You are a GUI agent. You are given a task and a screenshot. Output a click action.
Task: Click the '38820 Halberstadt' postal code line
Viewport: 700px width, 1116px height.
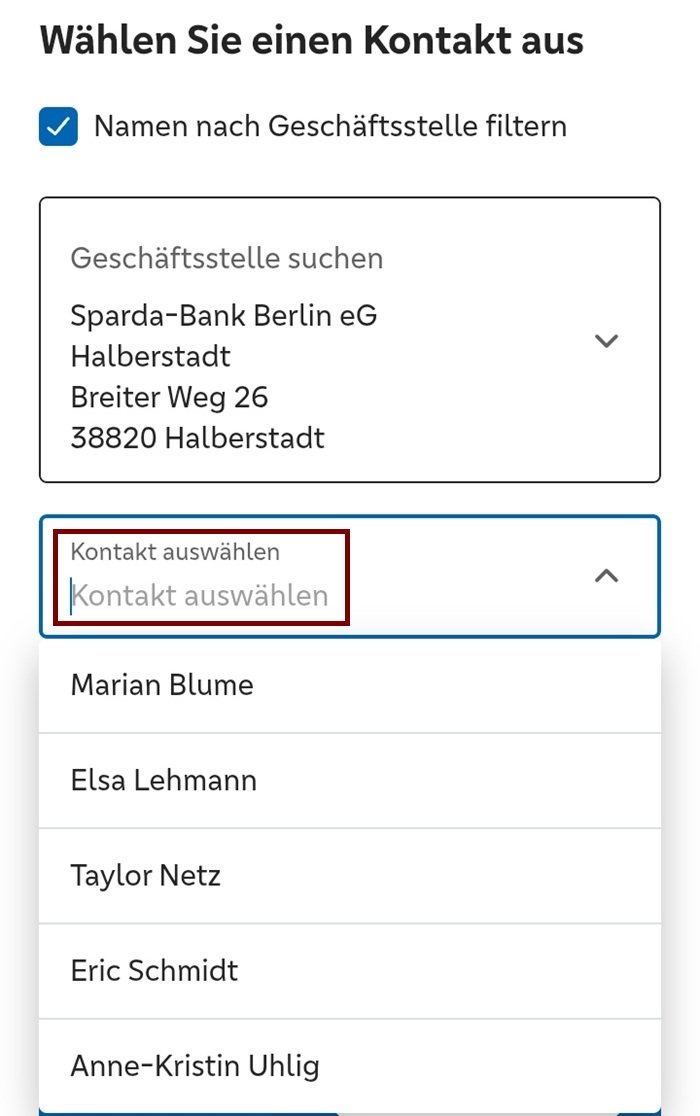[x=198, y=437]
